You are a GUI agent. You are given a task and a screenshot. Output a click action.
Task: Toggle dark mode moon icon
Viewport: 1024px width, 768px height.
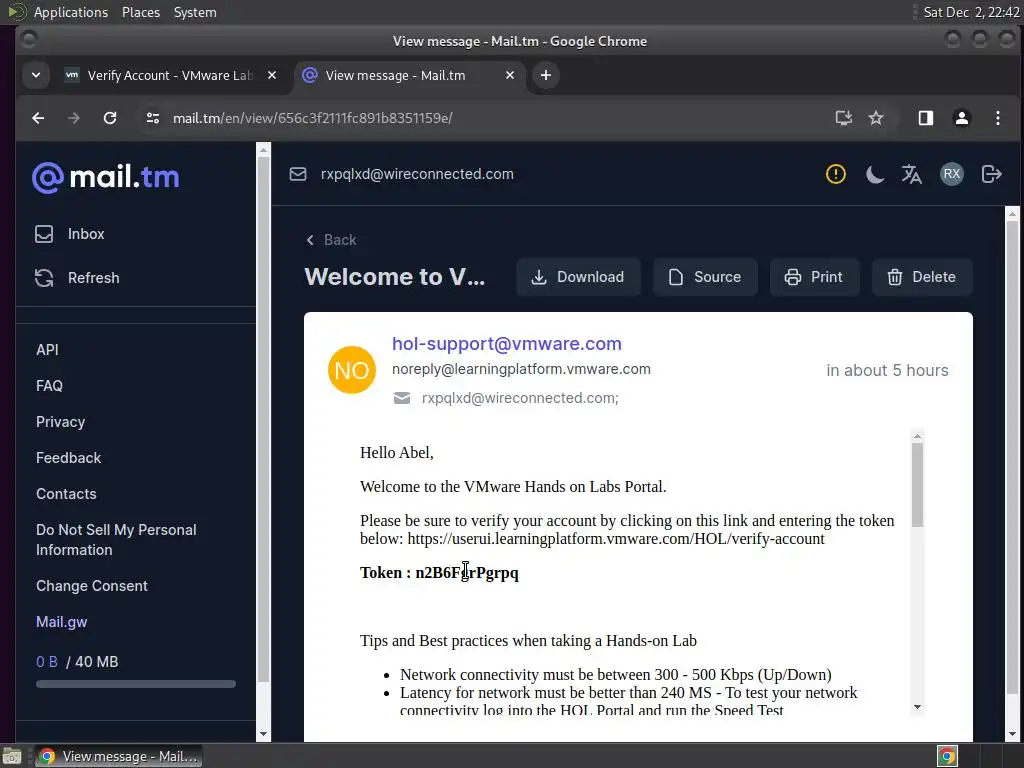[874, 174]
